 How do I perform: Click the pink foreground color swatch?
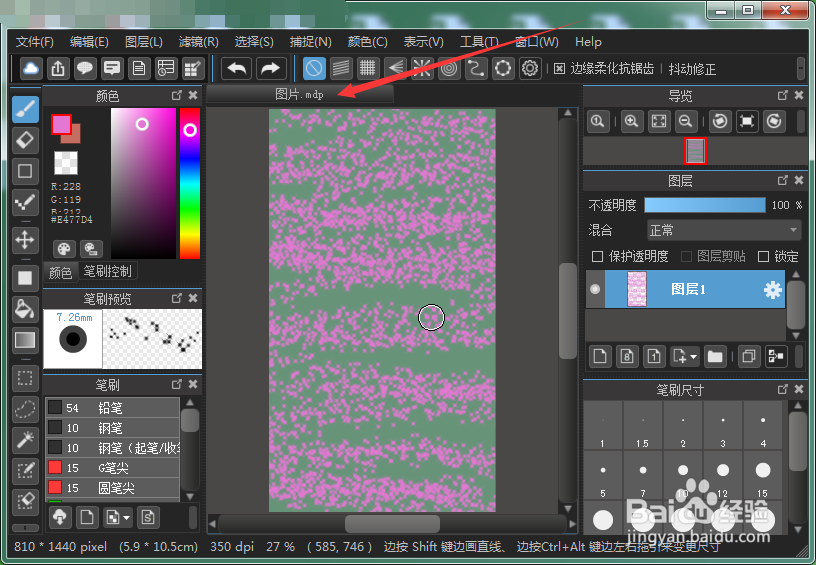(x=61, y=125)
